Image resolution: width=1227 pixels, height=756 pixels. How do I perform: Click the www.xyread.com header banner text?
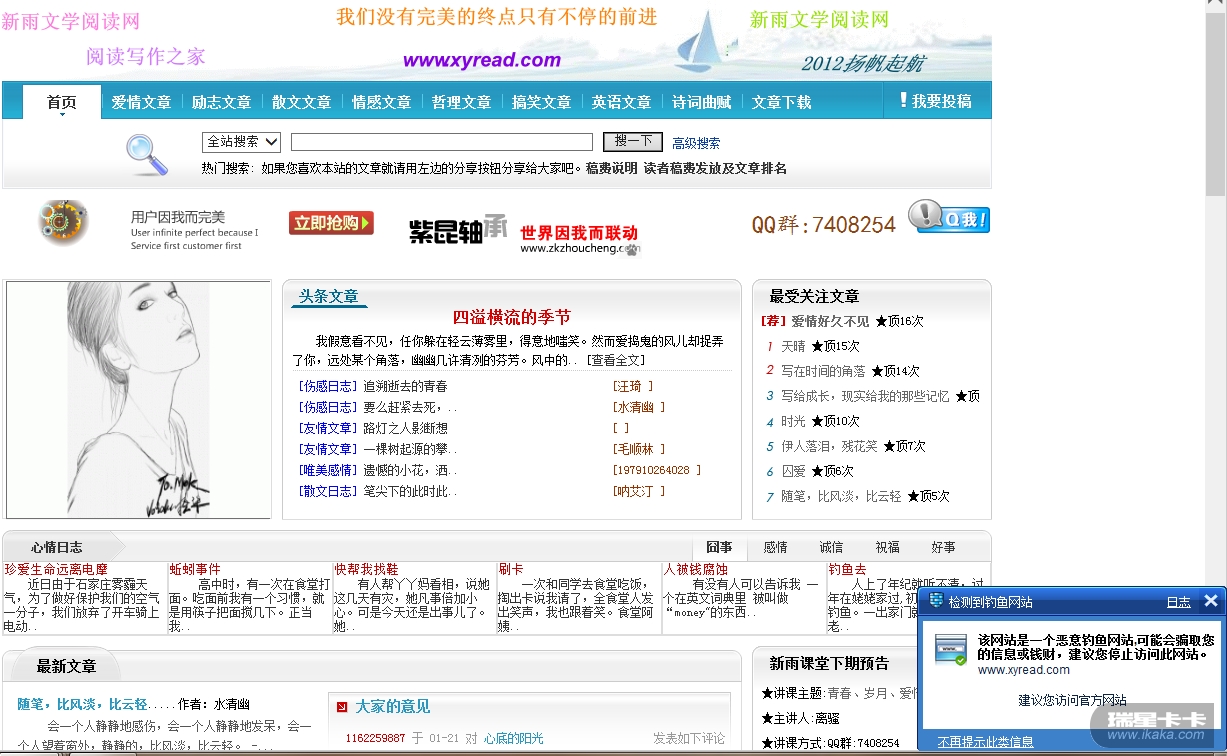click(x=482, y=60)
